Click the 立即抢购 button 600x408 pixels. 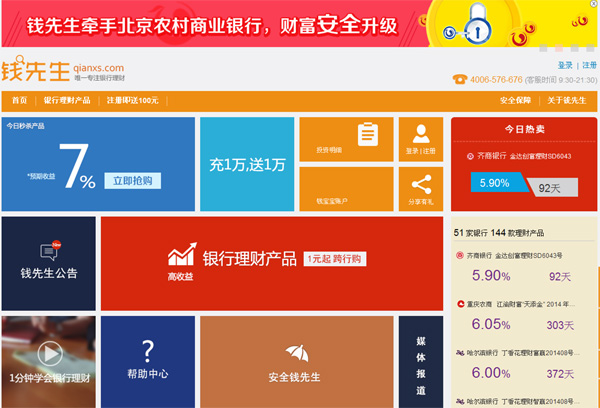point(132,181)
